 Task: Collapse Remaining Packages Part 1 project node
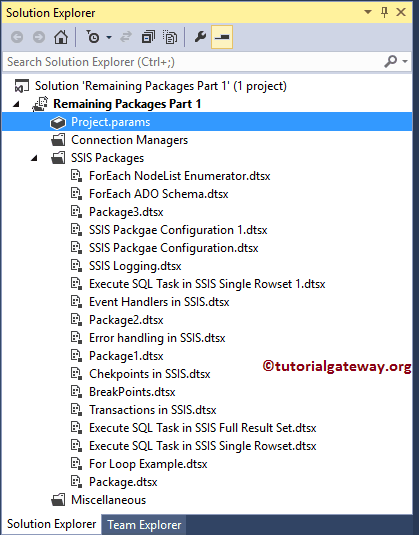[x=16, y=104]
